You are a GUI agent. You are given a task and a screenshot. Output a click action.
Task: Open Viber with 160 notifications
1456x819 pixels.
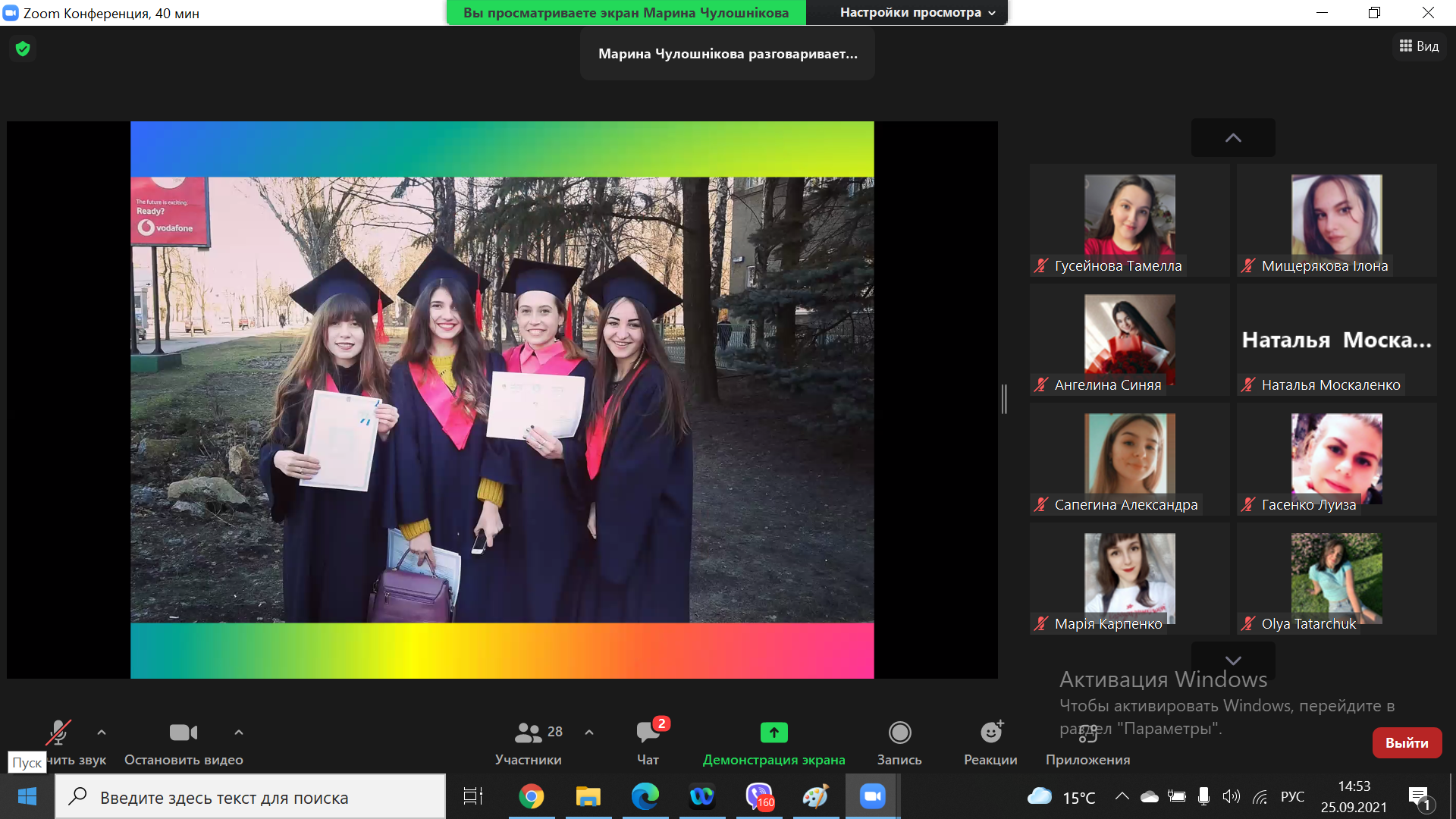click(759, 797)
